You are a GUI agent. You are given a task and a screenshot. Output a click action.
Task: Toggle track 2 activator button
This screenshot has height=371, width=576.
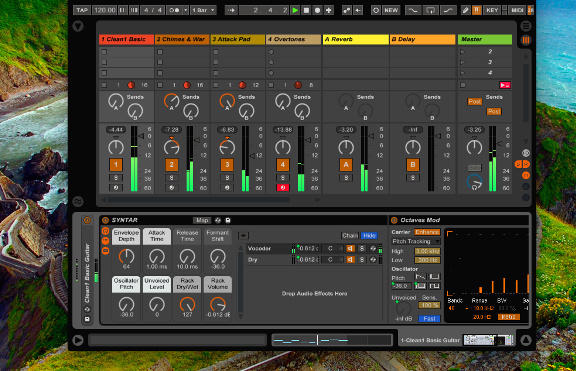pyautogui.click(x=172, y=165)
